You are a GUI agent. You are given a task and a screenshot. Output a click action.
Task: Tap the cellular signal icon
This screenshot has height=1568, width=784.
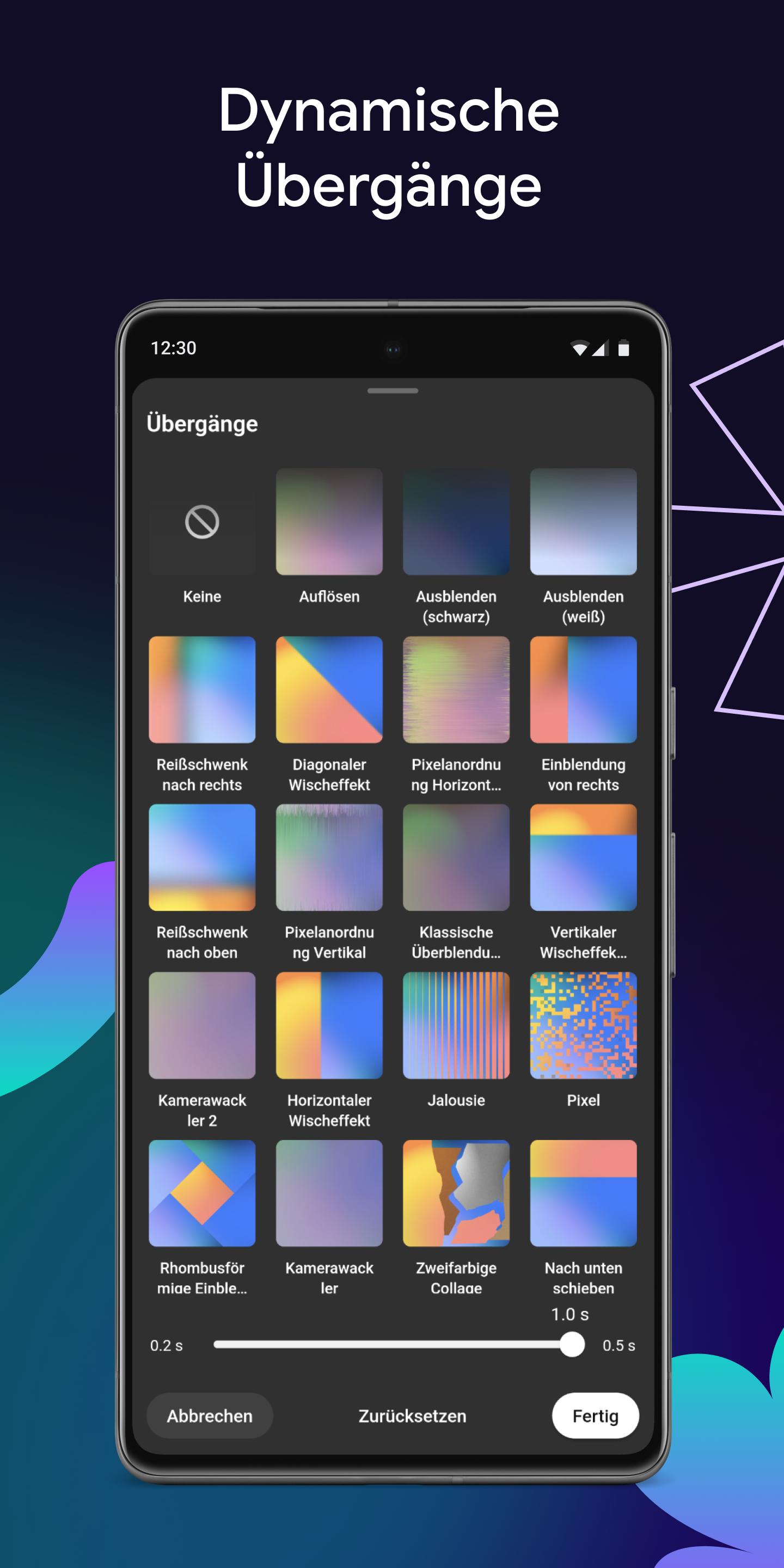pyautogui.click(x=601, y=348)
